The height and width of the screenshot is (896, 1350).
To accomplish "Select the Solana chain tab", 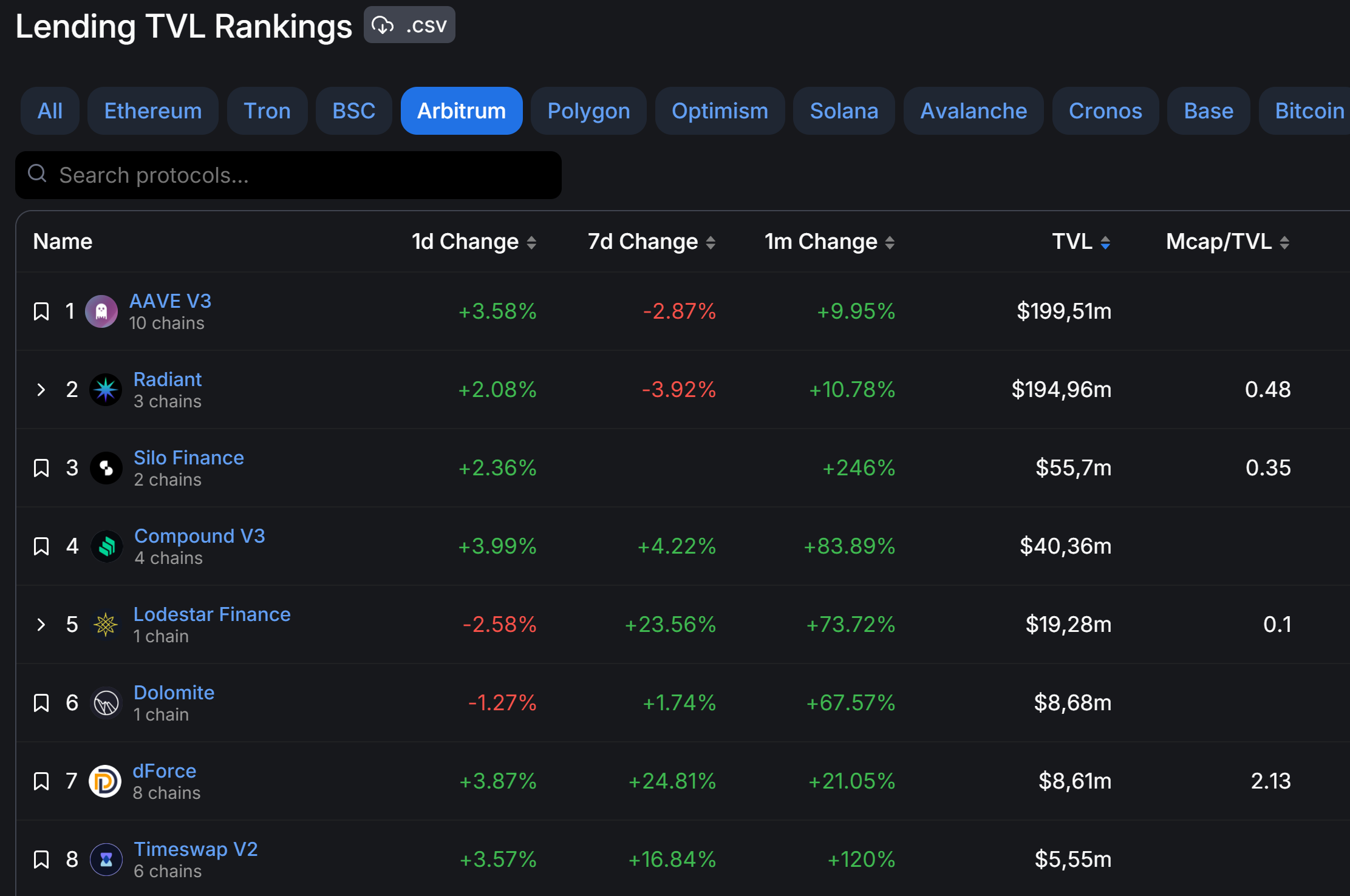I will tap(844, 111).
